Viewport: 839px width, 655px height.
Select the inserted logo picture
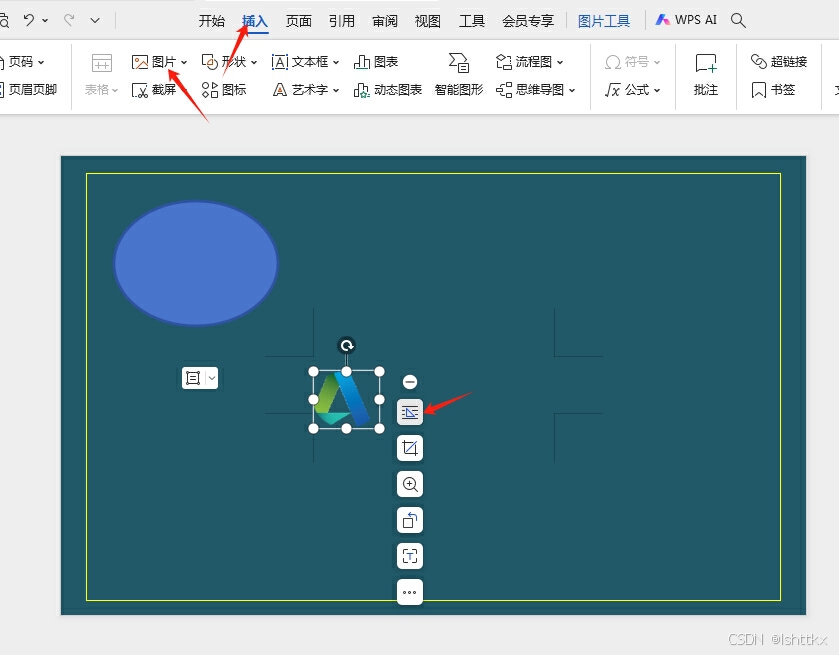coord(347,399)
